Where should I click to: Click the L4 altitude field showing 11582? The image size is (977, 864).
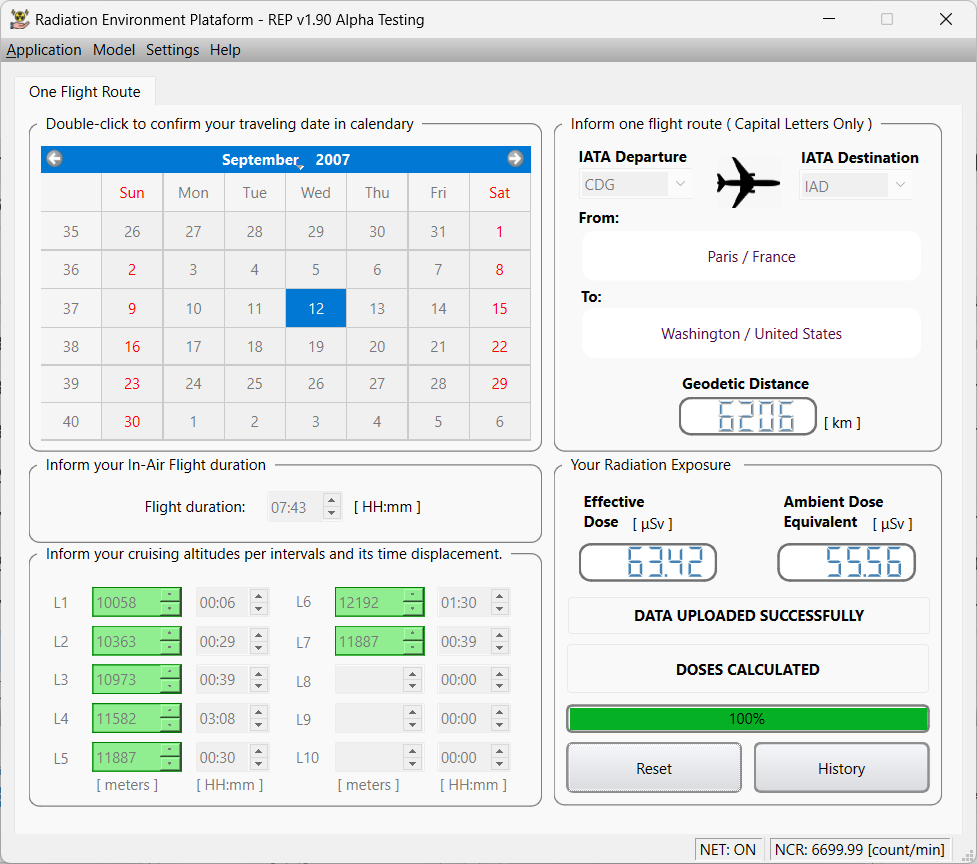pyautogui.click(x=126, y=719)
